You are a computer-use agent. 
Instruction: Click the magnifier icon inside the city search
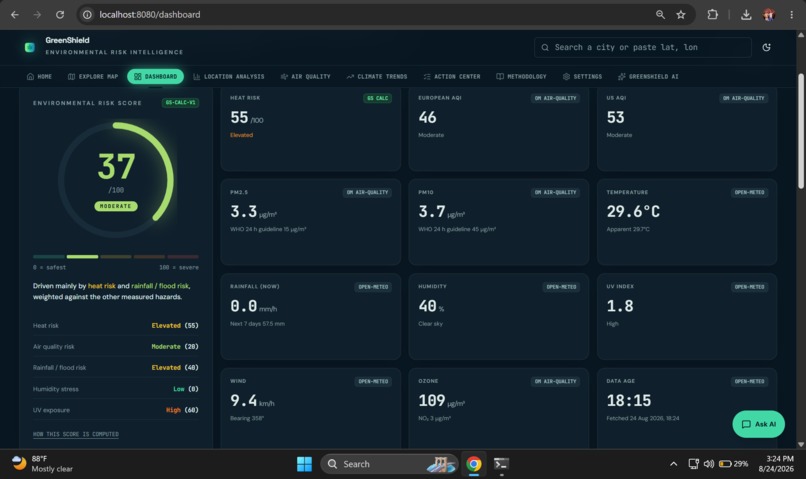pyautogui.click(x=545, y=47)
